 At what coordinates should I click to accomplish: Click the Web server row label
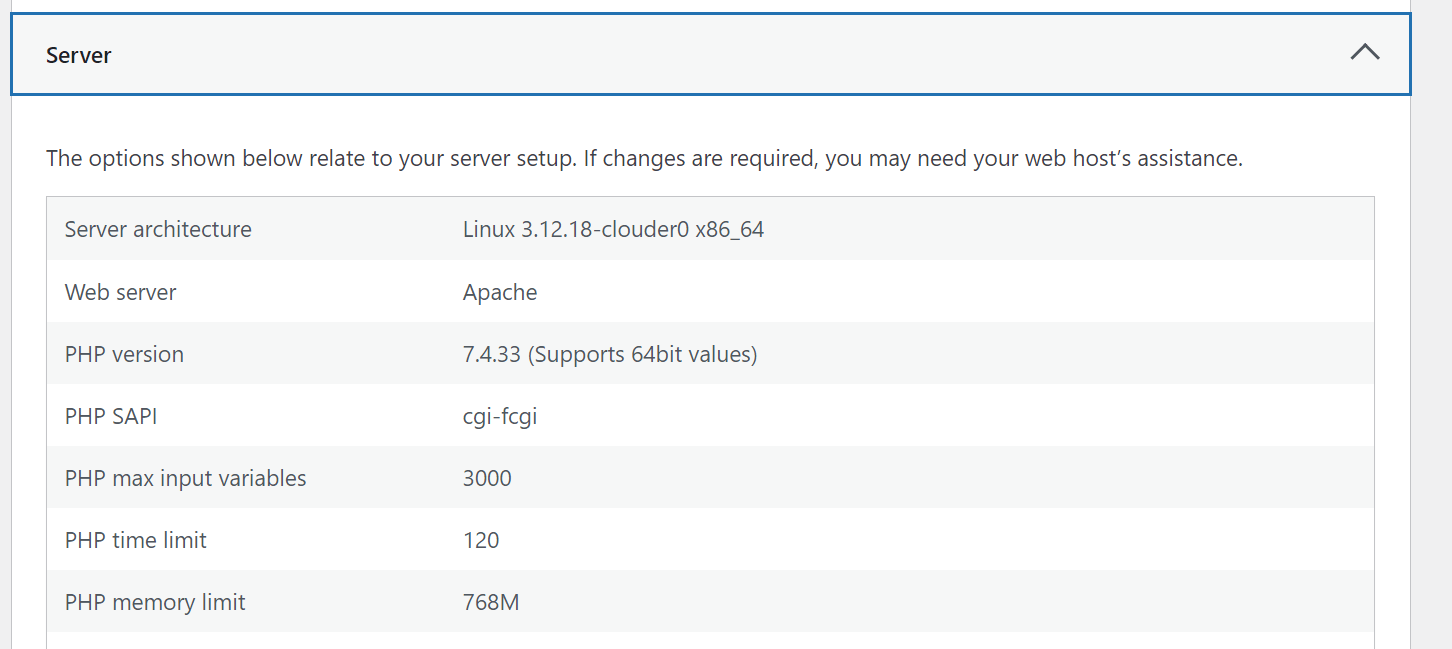click(x=120, y=292)
